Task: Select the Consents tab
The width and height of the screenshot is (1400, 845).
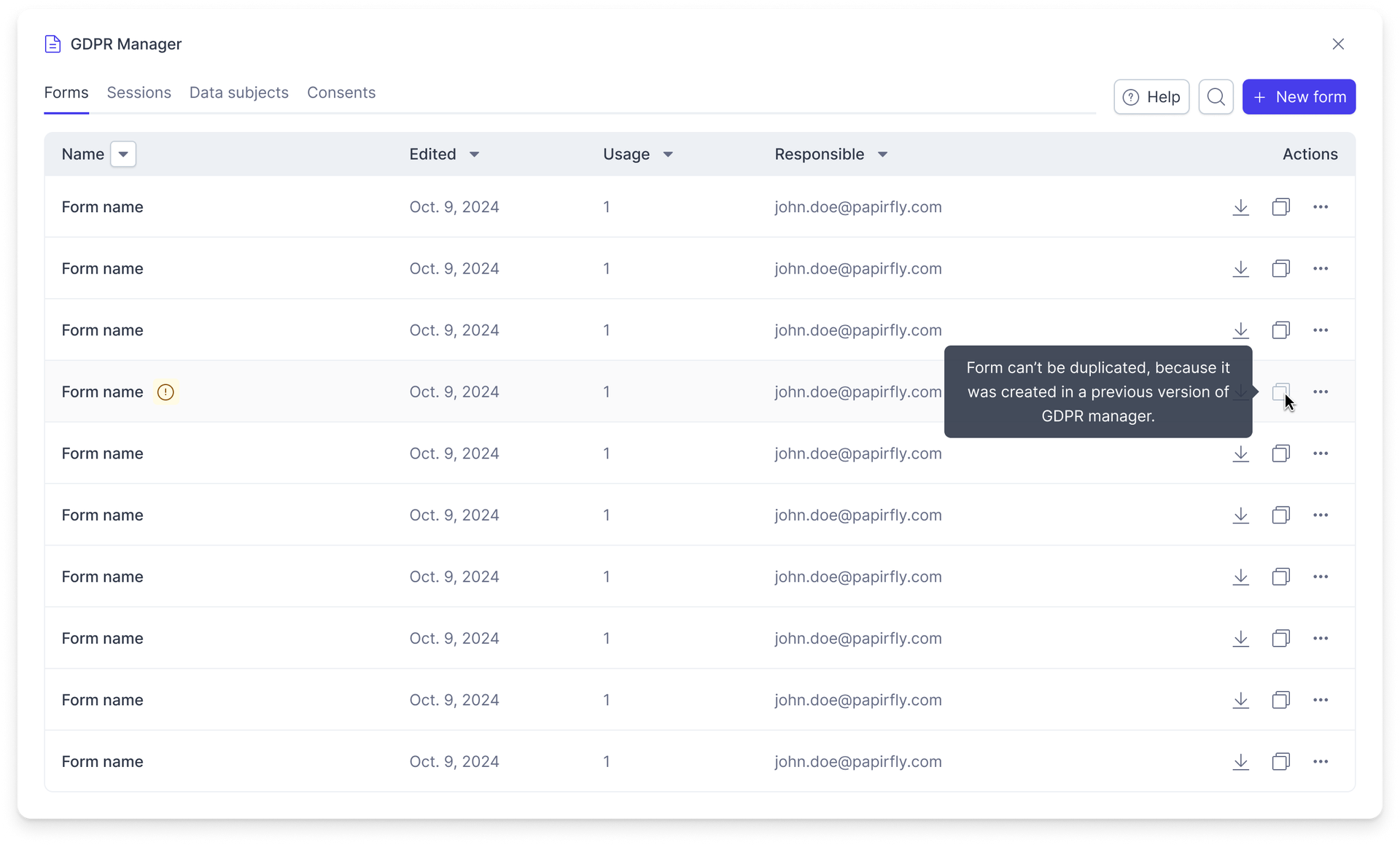Action: pos(341,93)
